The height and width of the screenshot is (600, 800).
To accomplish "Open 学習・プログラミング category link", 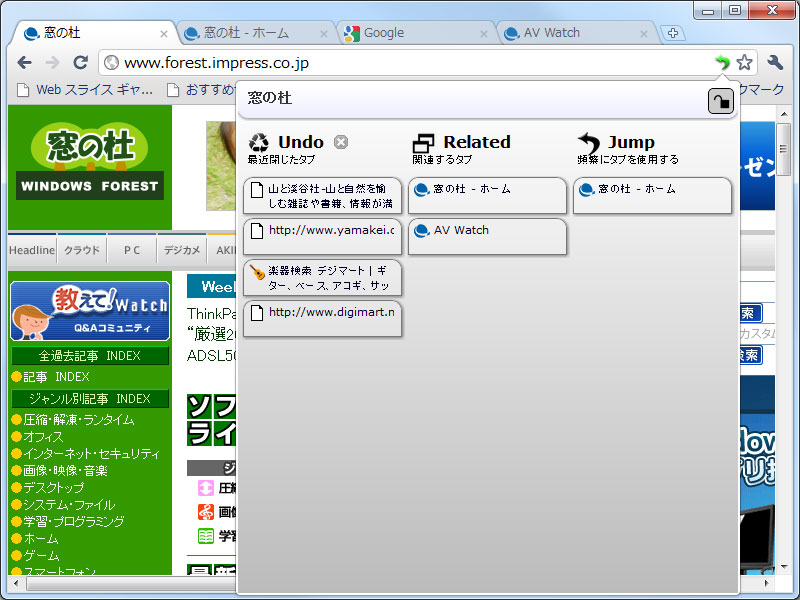I will coord(73,521).
